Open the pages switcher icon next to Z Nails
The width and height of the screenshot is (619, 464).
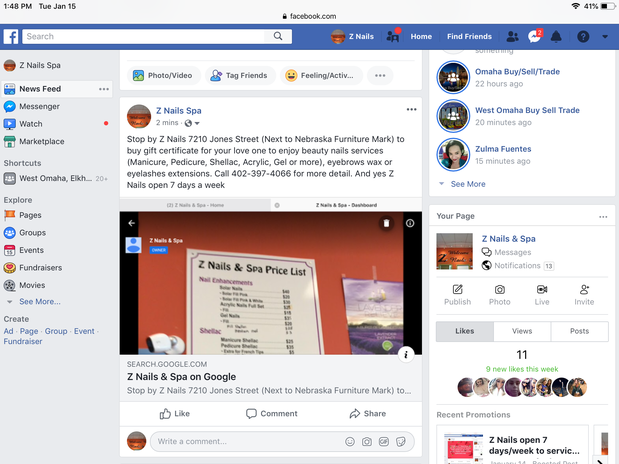click(393, 37)
